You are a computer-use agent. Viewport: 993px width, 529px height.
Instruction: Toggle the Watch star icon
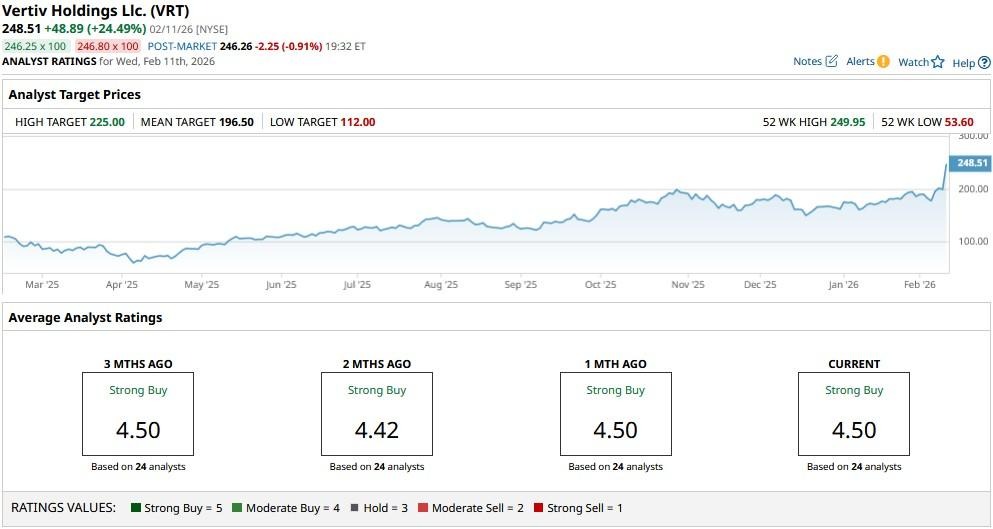click(938, 62)
